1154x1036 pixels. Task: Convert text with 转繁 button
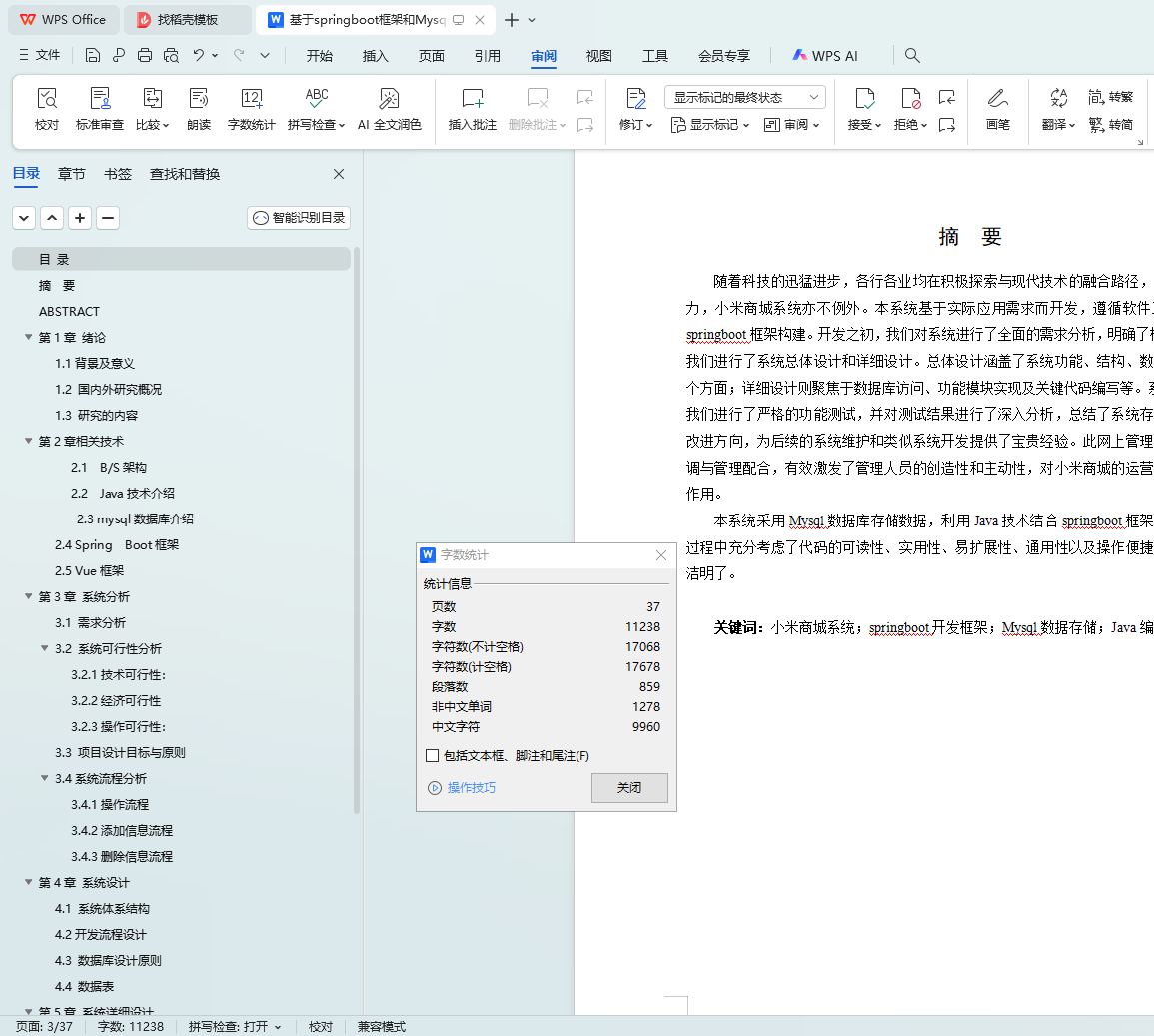[x=1111, y=97]
